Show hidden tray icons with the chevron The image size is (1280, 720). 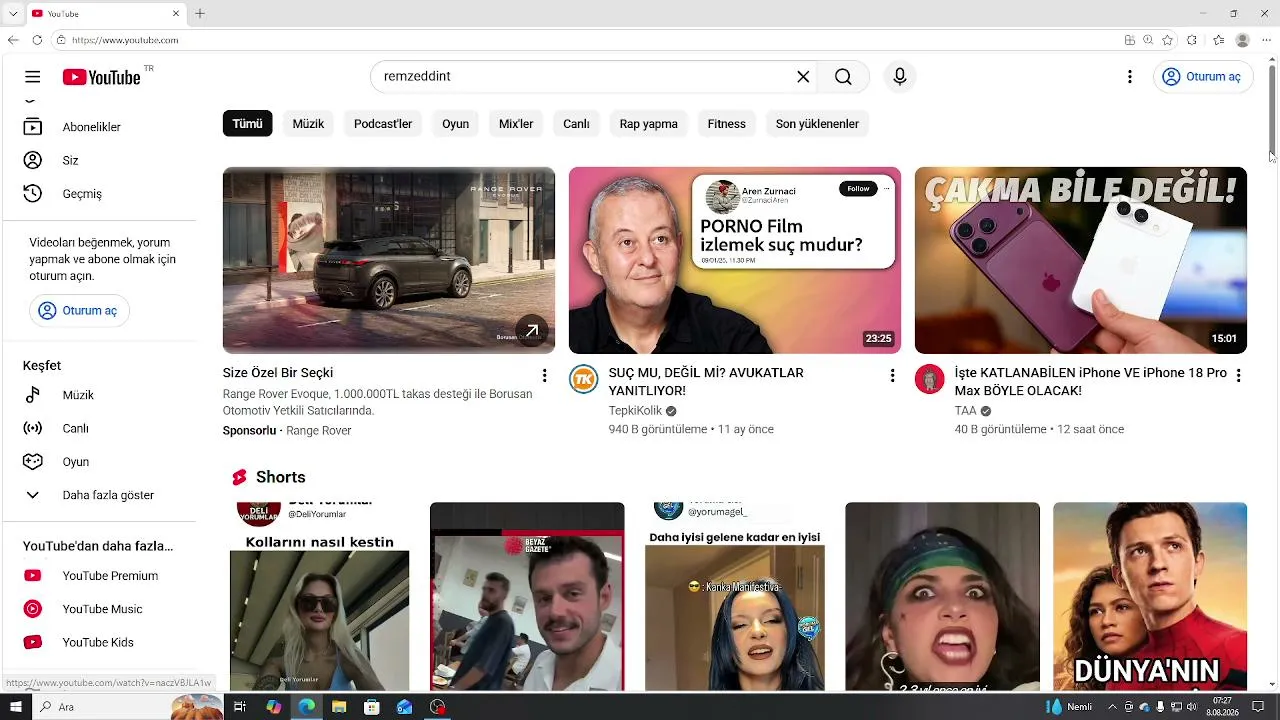[x=1112, y=707]
